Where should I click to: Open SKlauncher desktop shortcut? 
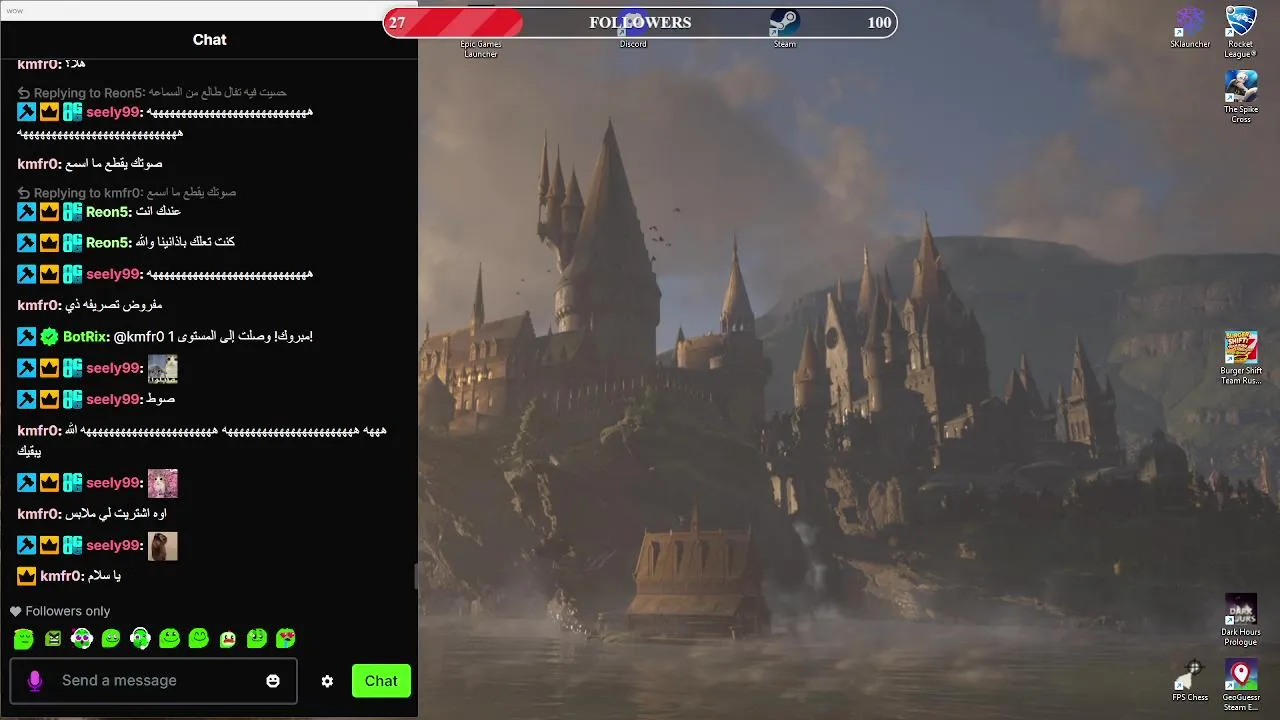point(1190,28)
